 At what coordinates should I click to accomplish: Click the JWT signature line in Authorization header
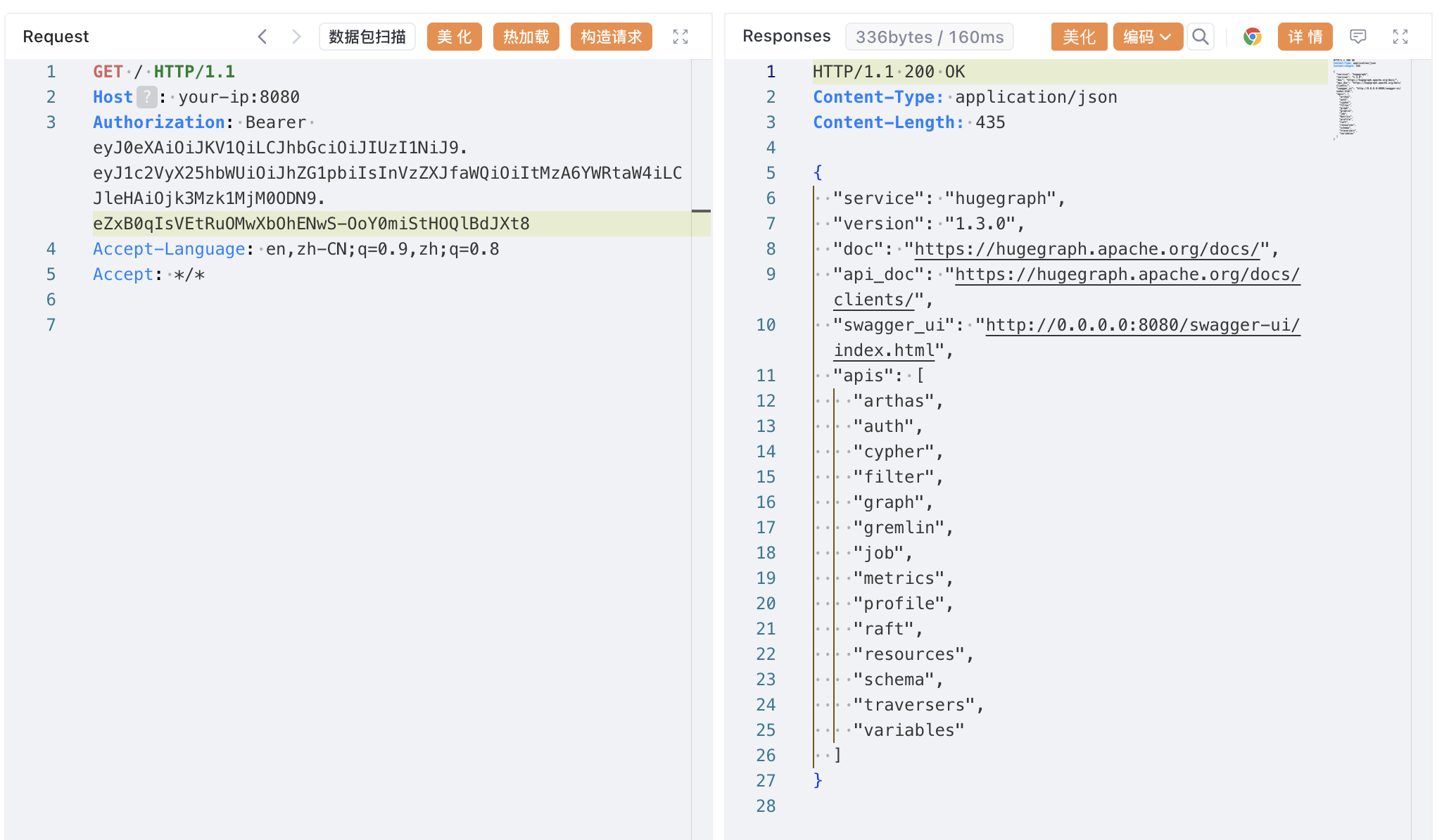pyautogui.click(x=311, y=224)
